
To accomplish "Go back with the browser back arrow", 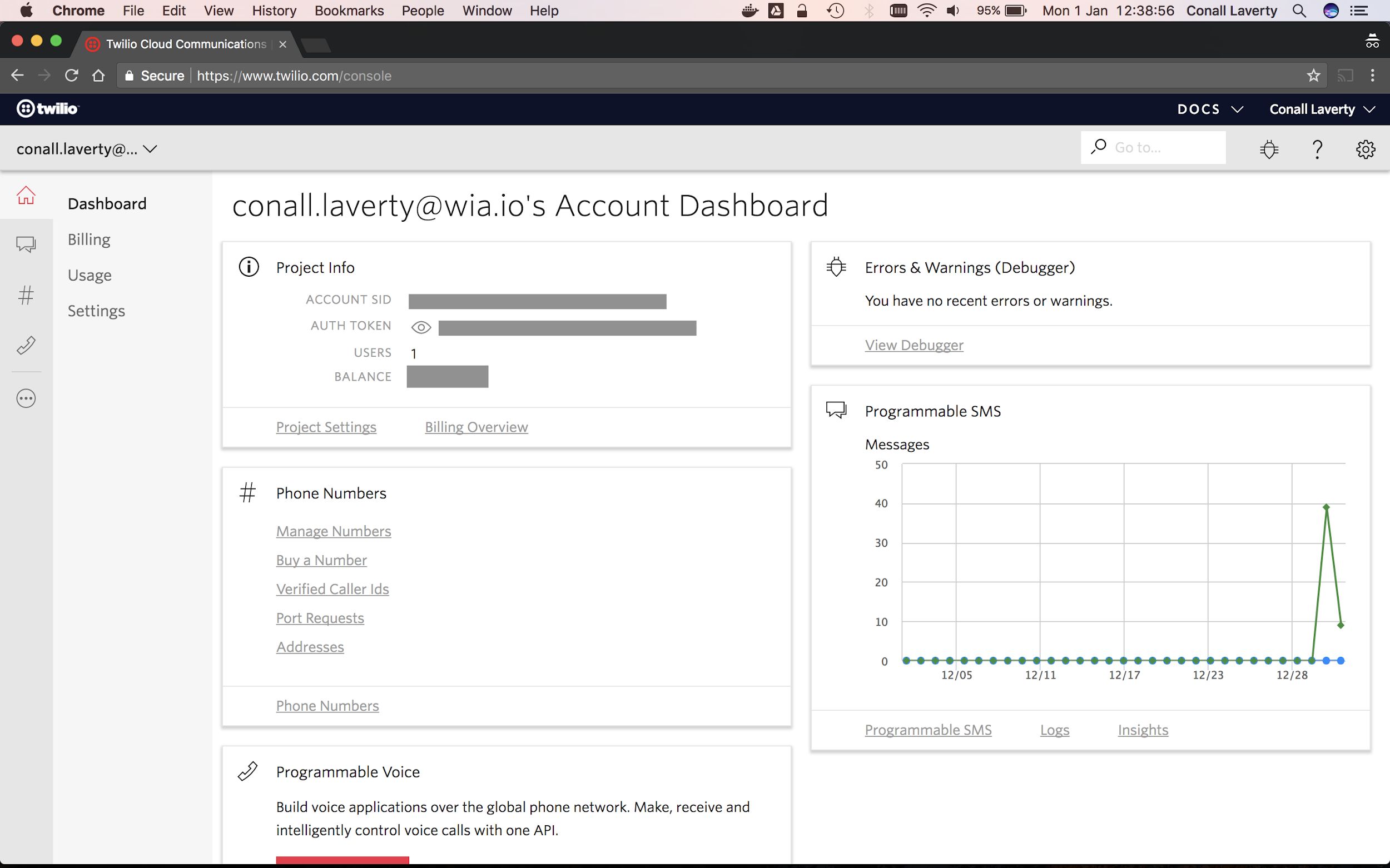I will 17,75.
